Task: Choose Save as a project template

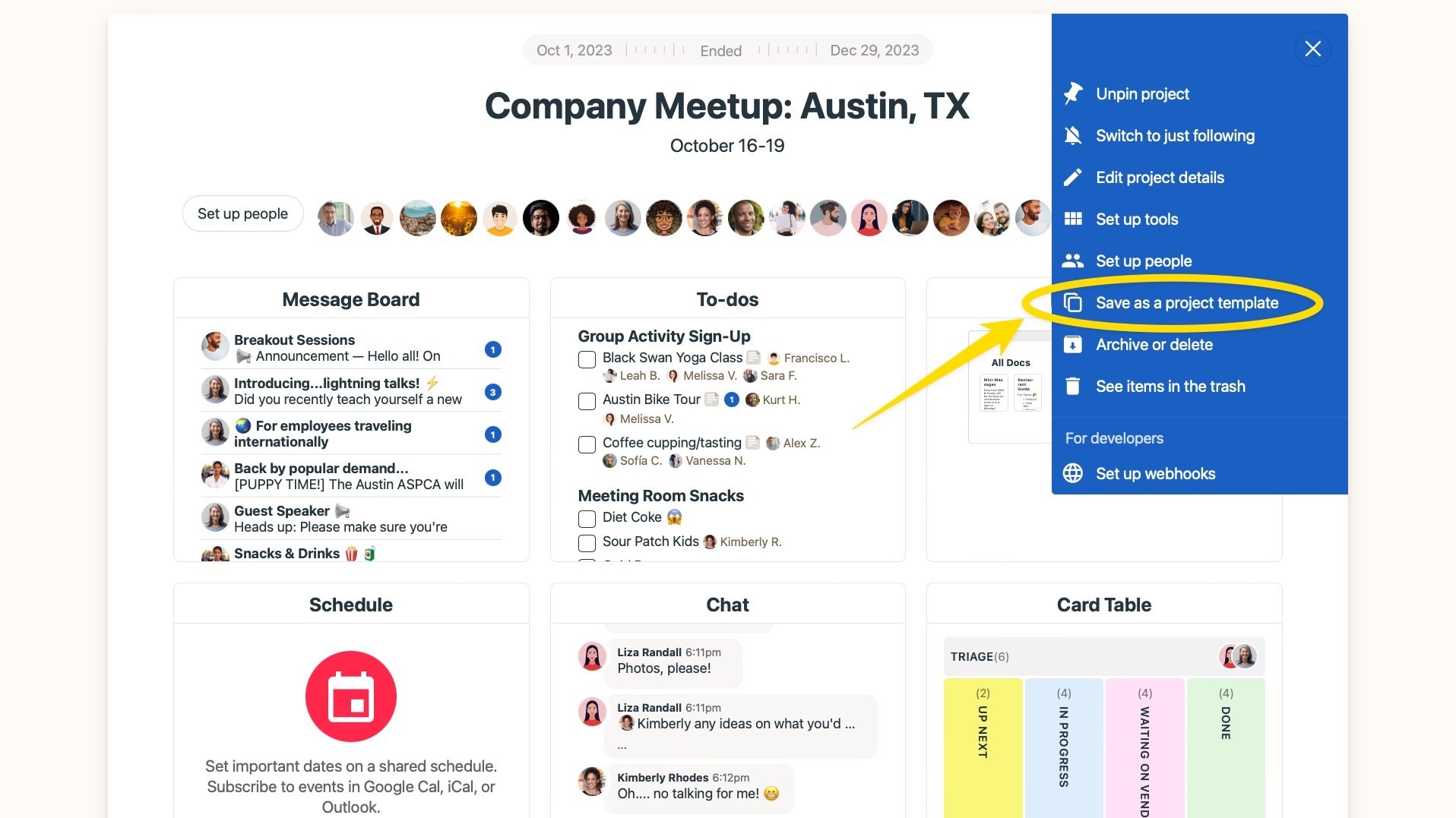Action: (x=1187, y=302)
